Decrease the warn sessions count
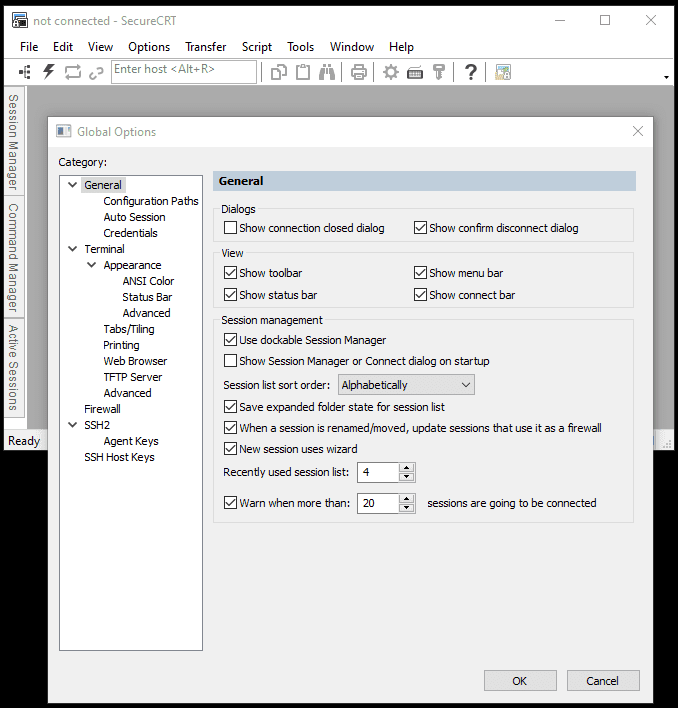 coord(407,508)
